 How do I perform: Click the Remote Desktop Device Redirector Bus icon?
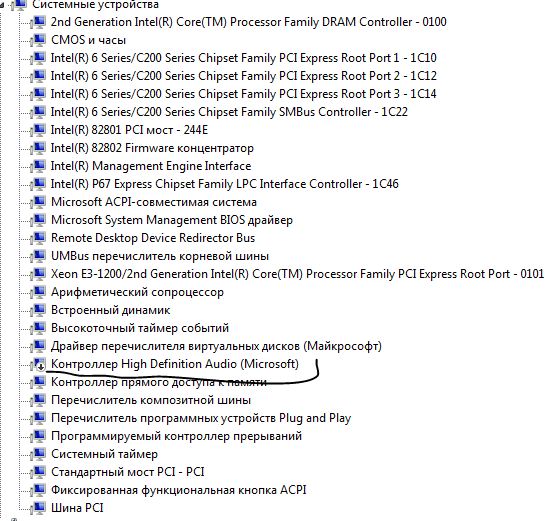39,238
